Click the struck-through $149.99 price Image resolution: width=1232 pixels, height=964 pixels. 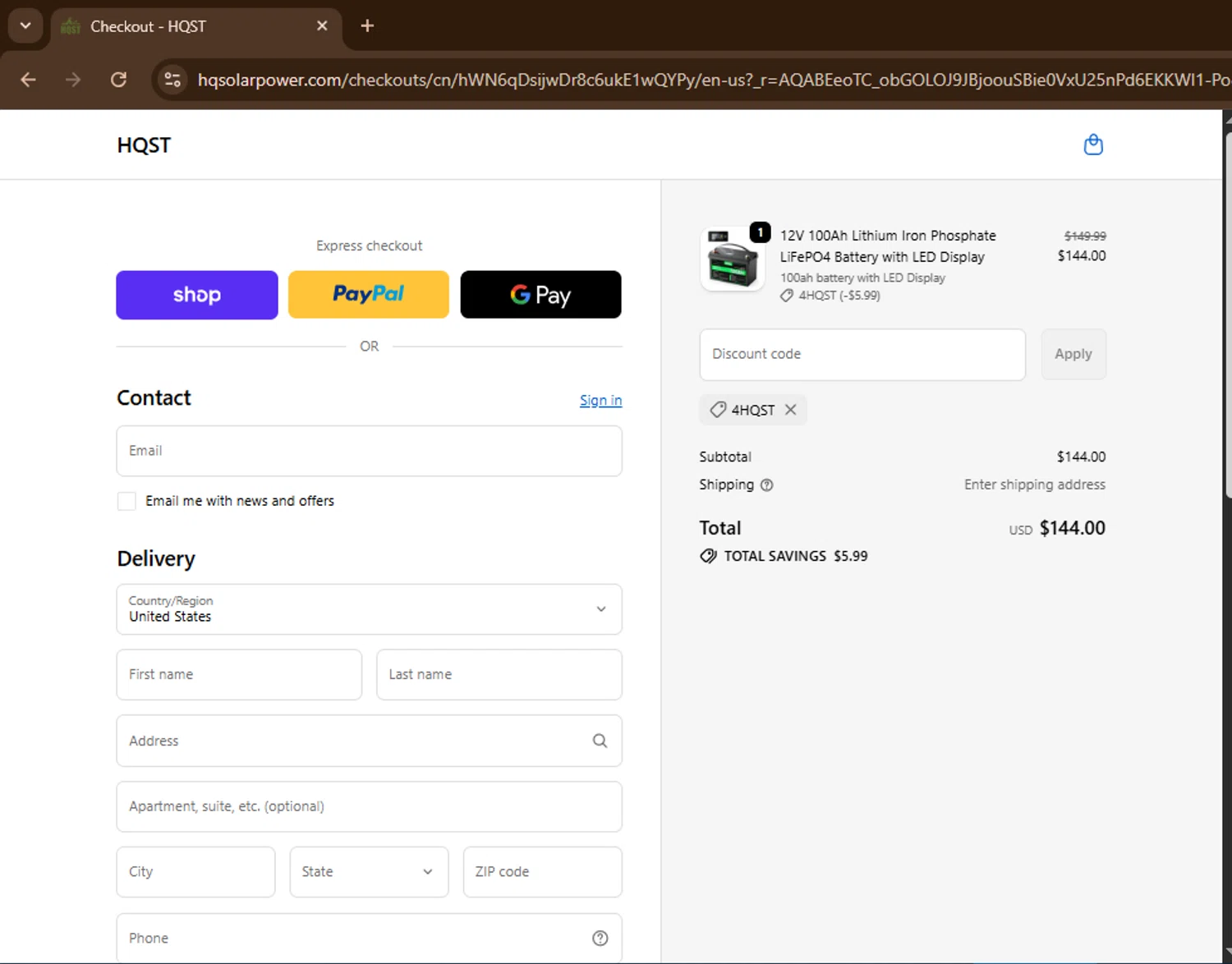point(1085,236)
